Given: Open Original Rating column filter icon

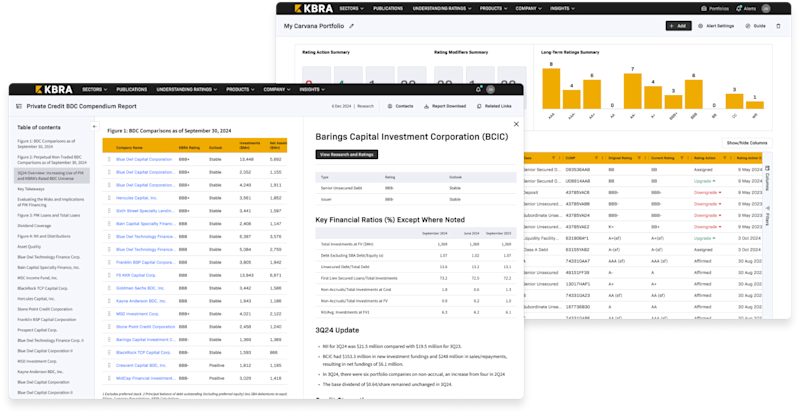Looking at the screenshot, I should pos(639,158).
